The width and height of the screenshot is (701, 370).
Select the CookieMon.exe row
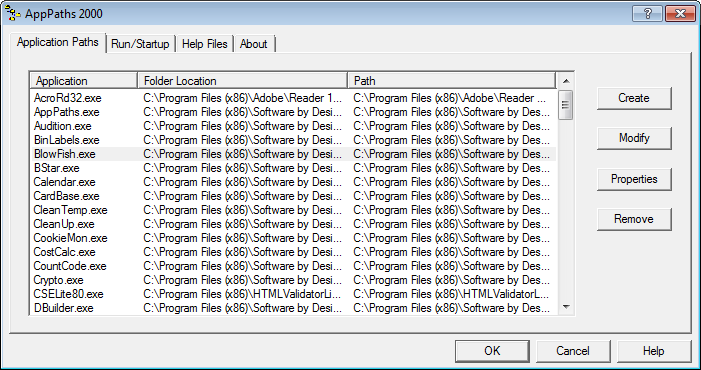click(293, 238)
